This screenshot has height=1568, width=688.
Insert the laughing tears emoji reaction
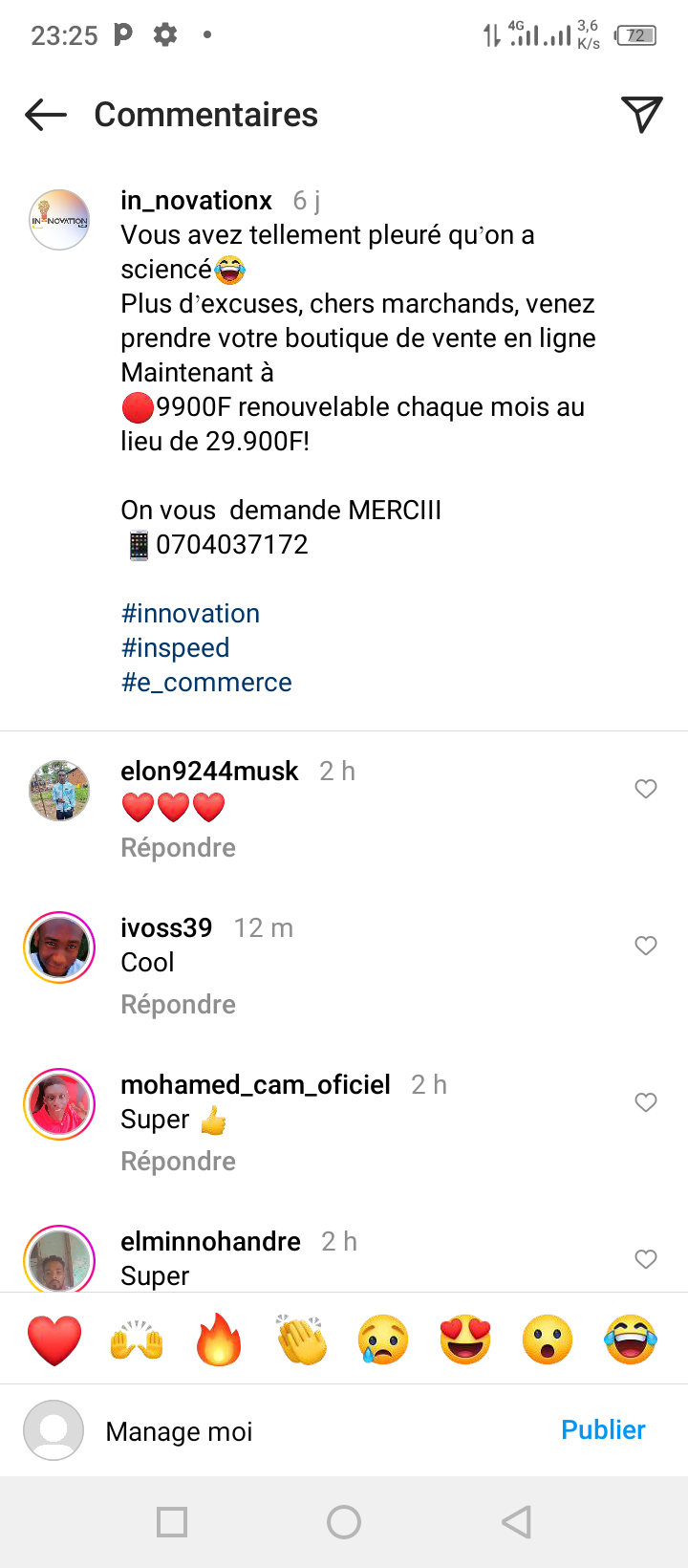[x=631, y=1339]
